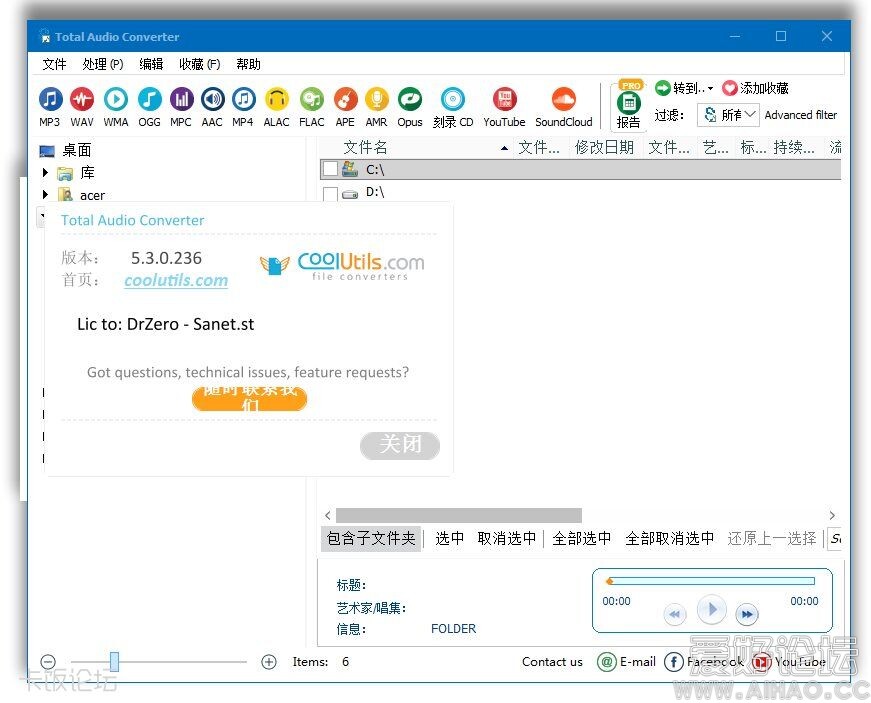Viewport: 871px width, 703px height.
Task: Click the 关闭 close button in About dialog
Action: tap(400, 445)
